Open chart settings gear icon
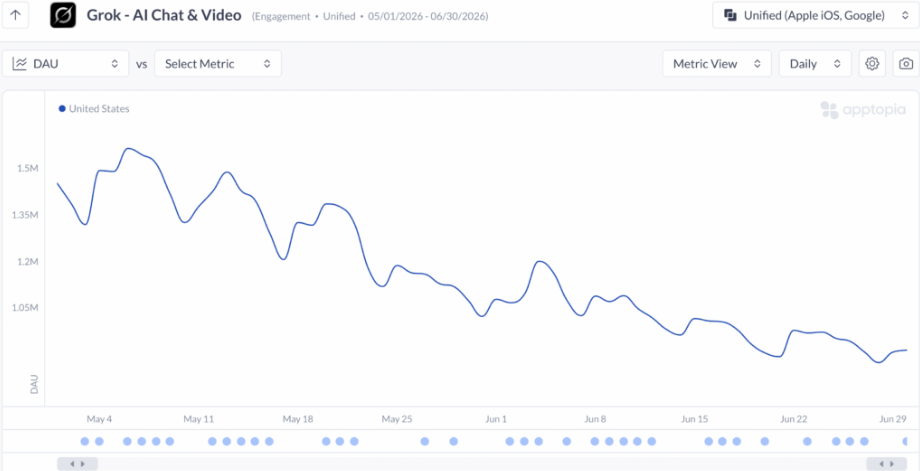This screenshot has height=471, width=920. (x=872, y=63)
